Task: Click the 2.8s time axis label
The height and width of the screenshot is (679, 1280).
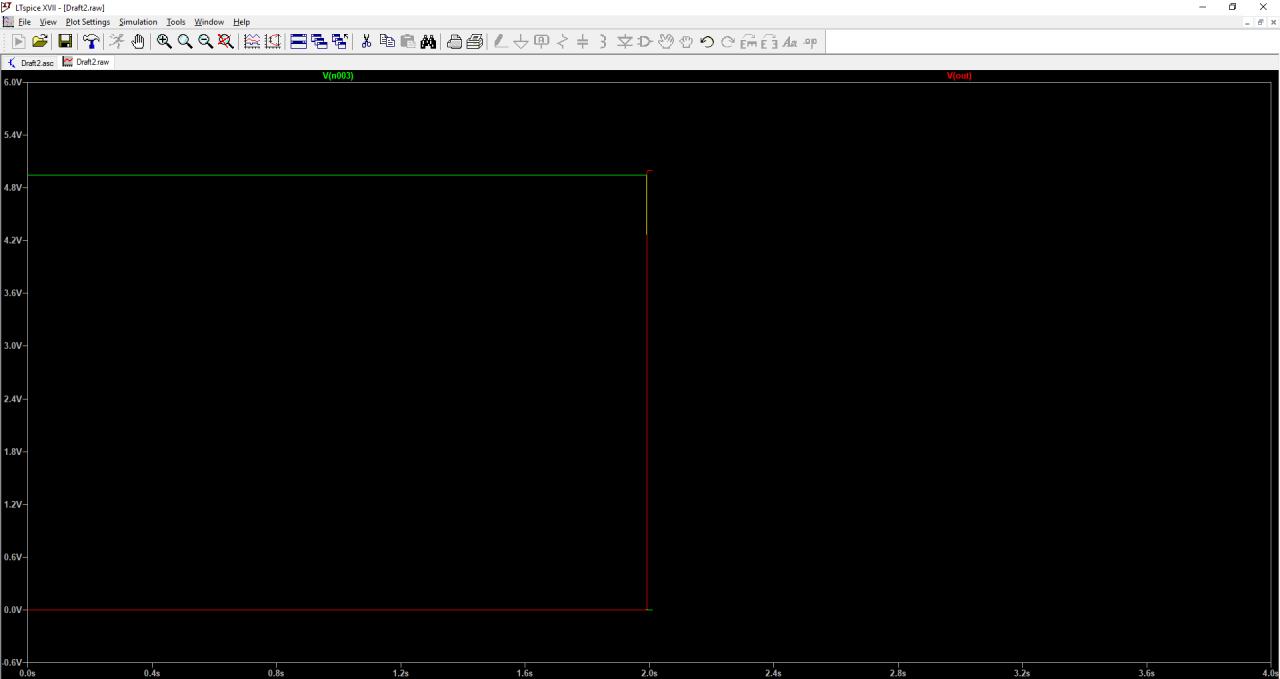Action: (x=898, y=673)
